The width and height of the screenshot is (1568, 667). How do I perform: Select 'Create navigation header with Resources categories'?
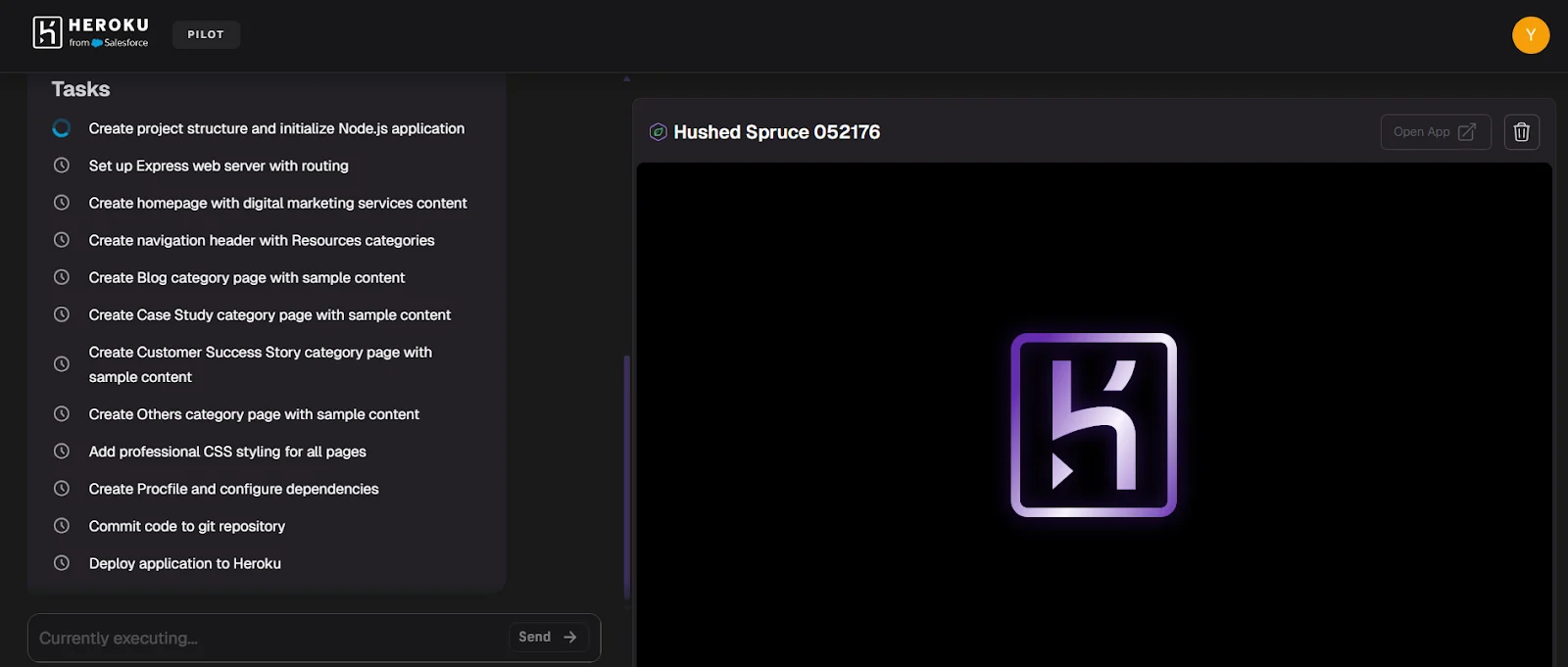point(262,240)
